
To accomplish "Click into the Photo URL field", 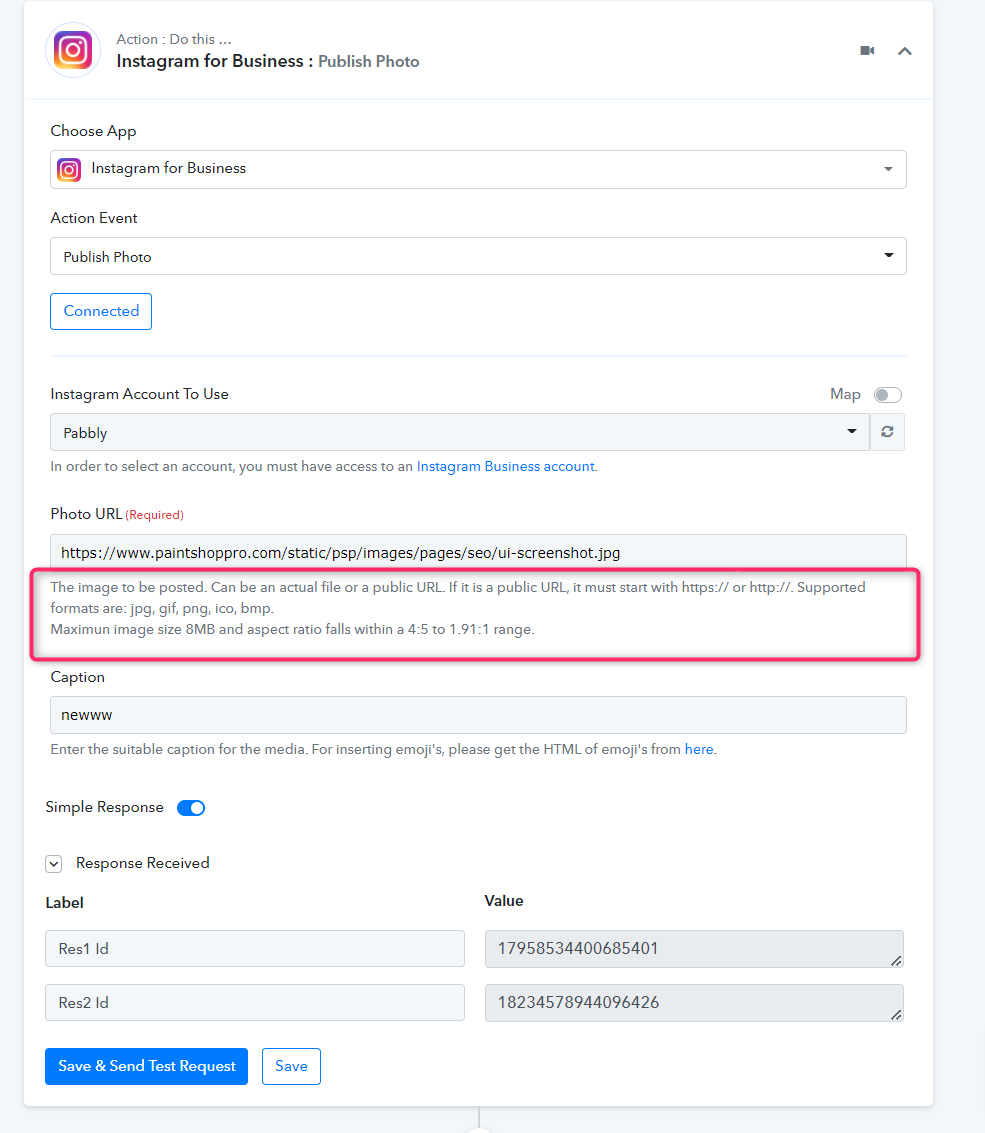I will tap(478, 552).
